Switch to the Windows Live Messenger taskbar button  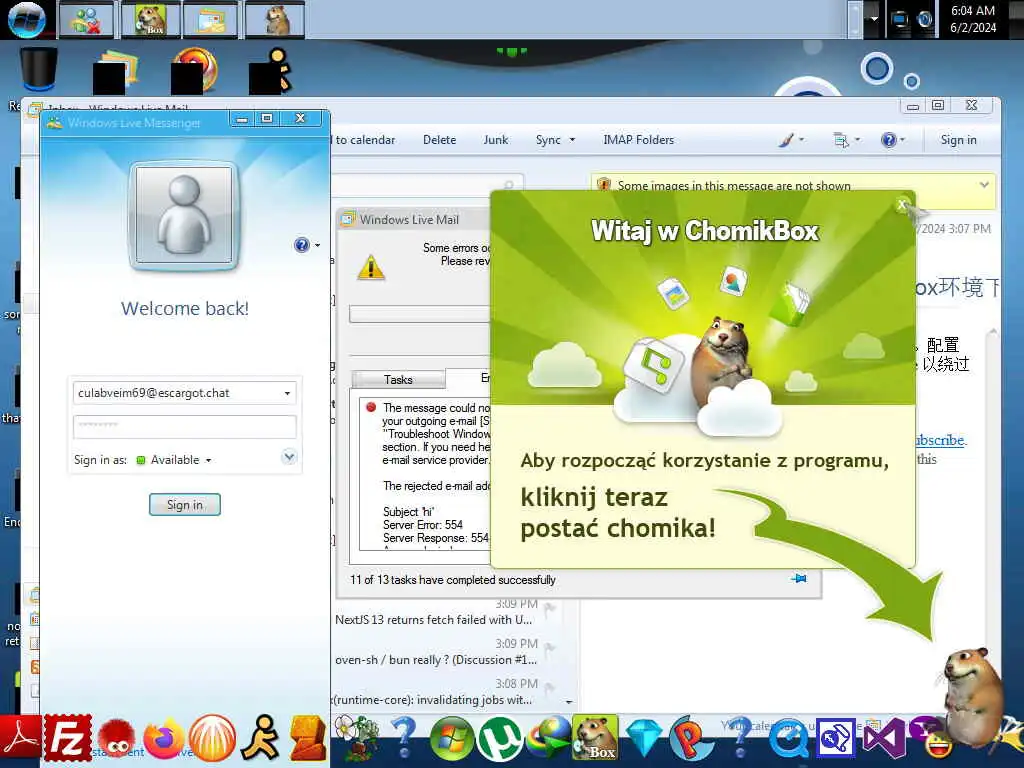click(86, 20)
